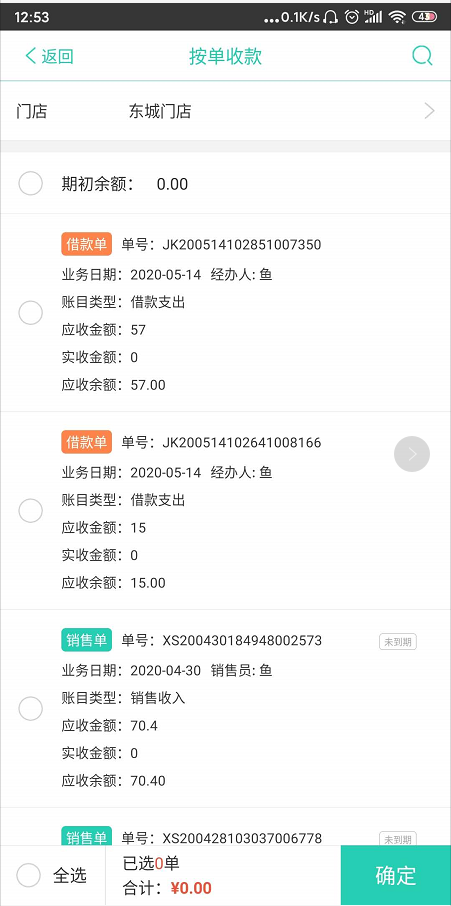Viewport: 451px width, 906px height.
Task: Tap the 未到期 badge on XS200428103037006778
Action: [x=398, y=839]
